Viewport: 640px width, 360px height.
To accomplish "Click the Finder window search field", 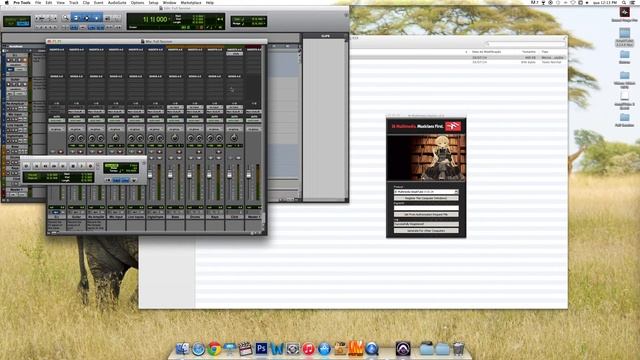I will 526,43.
